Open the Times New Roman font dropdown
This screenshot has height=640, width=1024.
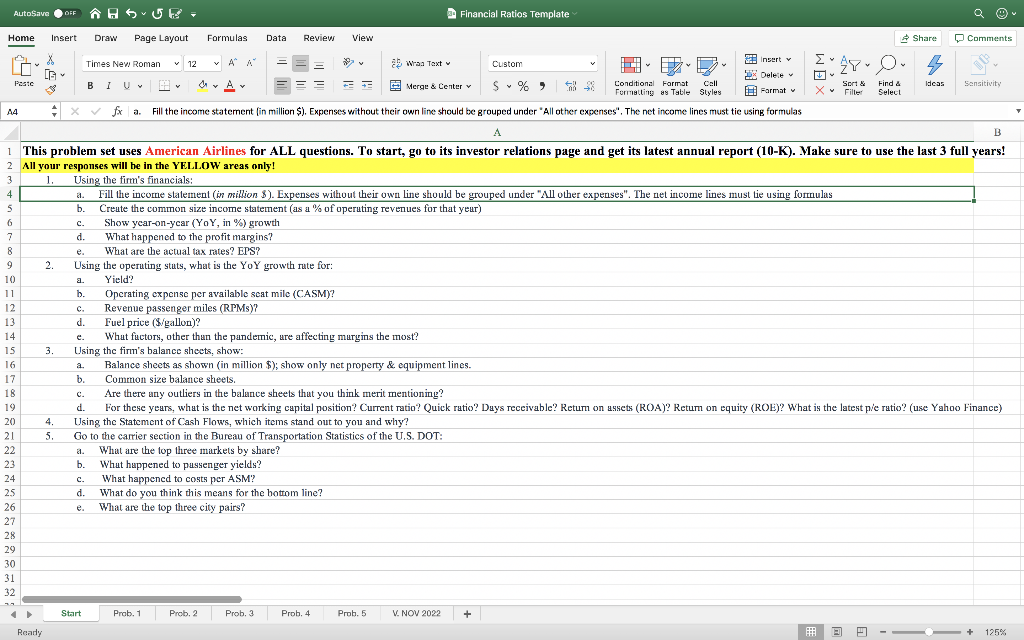tap(176, 63)
